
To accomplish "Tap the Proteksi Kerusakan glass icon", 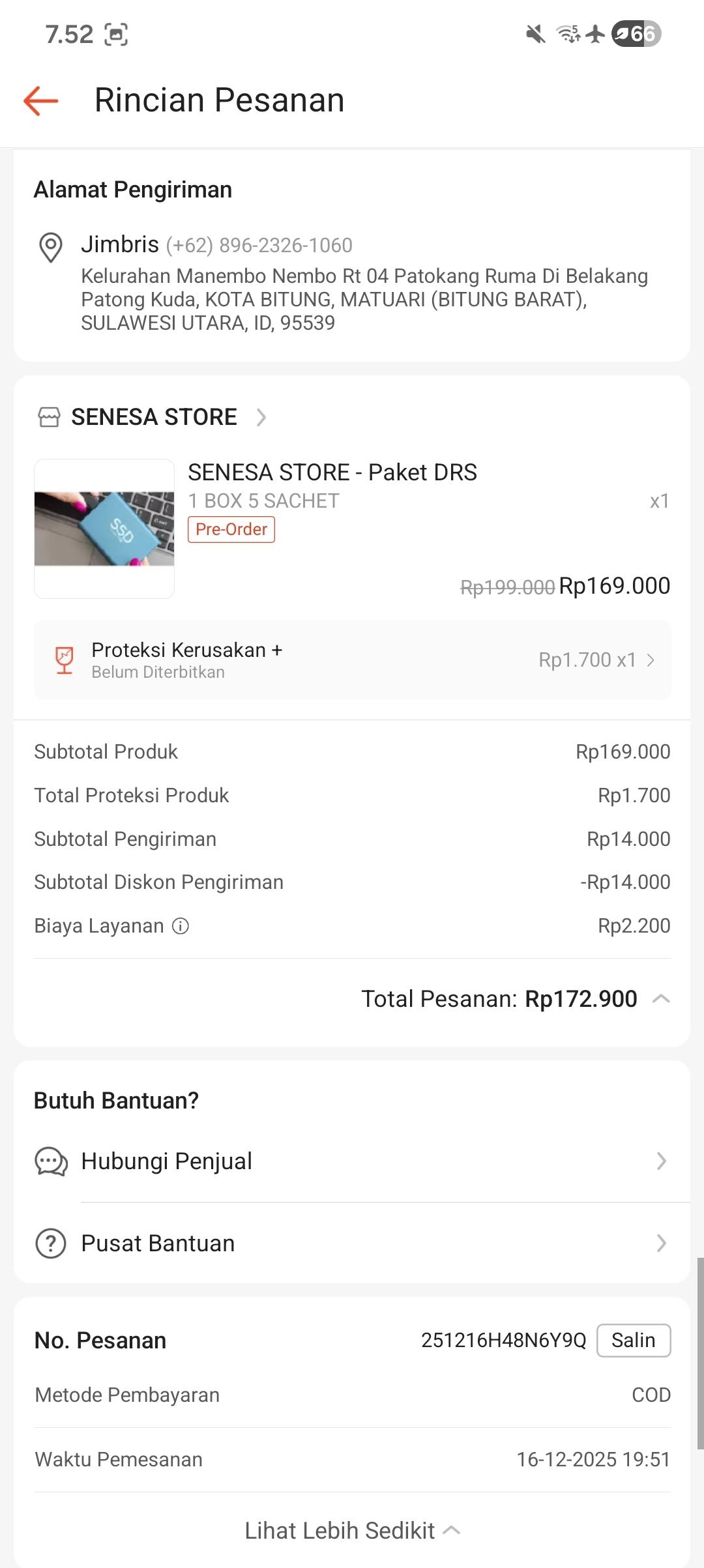I will click(x=64, y=660).
